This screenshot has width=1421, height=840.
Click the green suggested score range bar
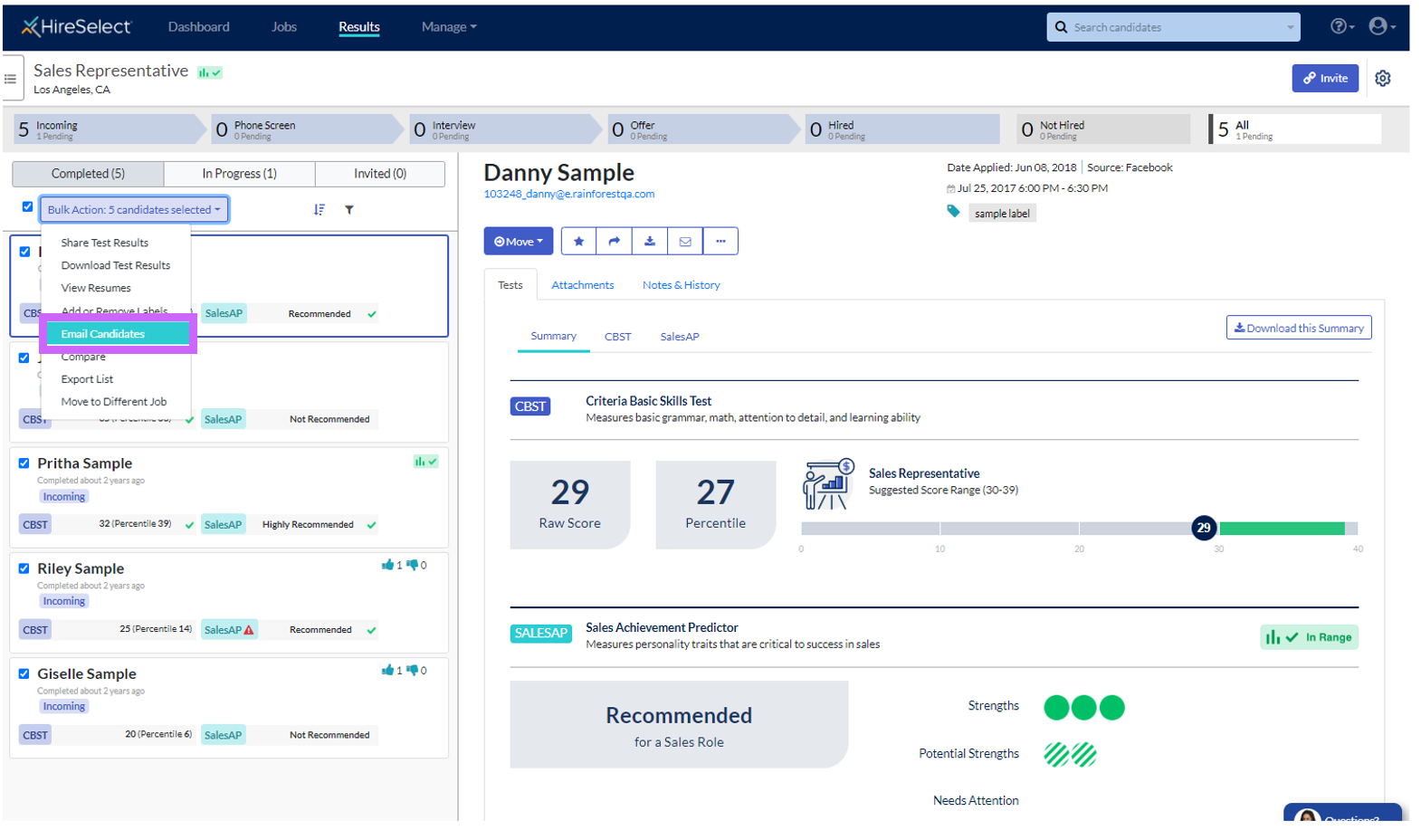[x=1281, y=529]
